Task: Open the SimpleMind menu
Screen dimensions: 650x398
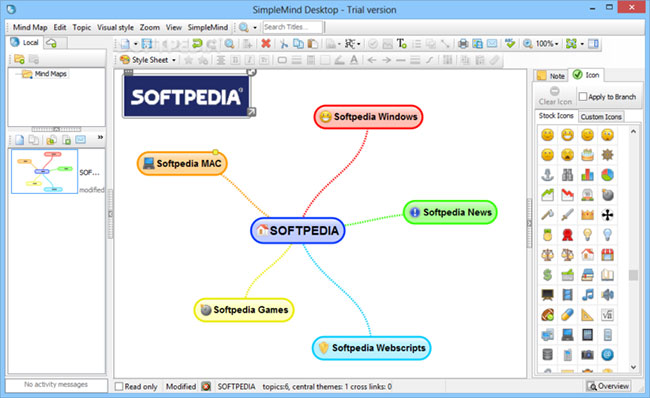Action: click(208, 27)
